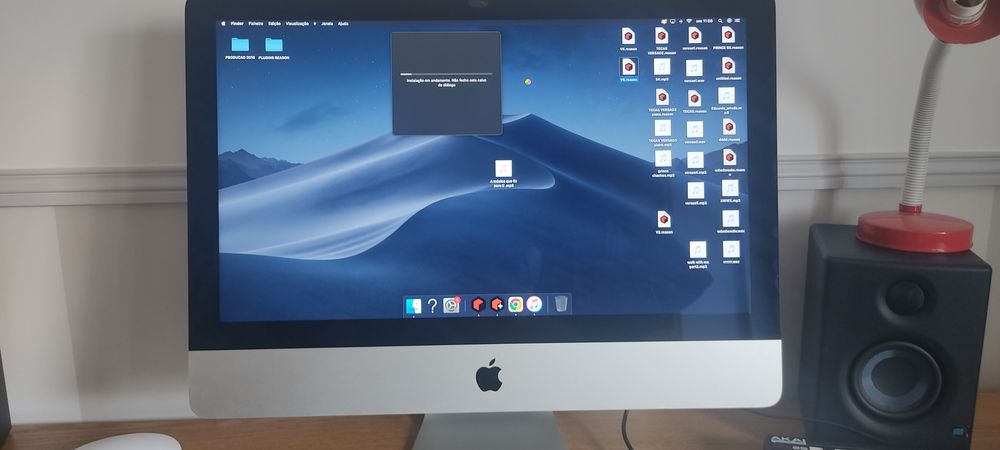Open Google Chrome from the Dock

[x=515, y=305]
